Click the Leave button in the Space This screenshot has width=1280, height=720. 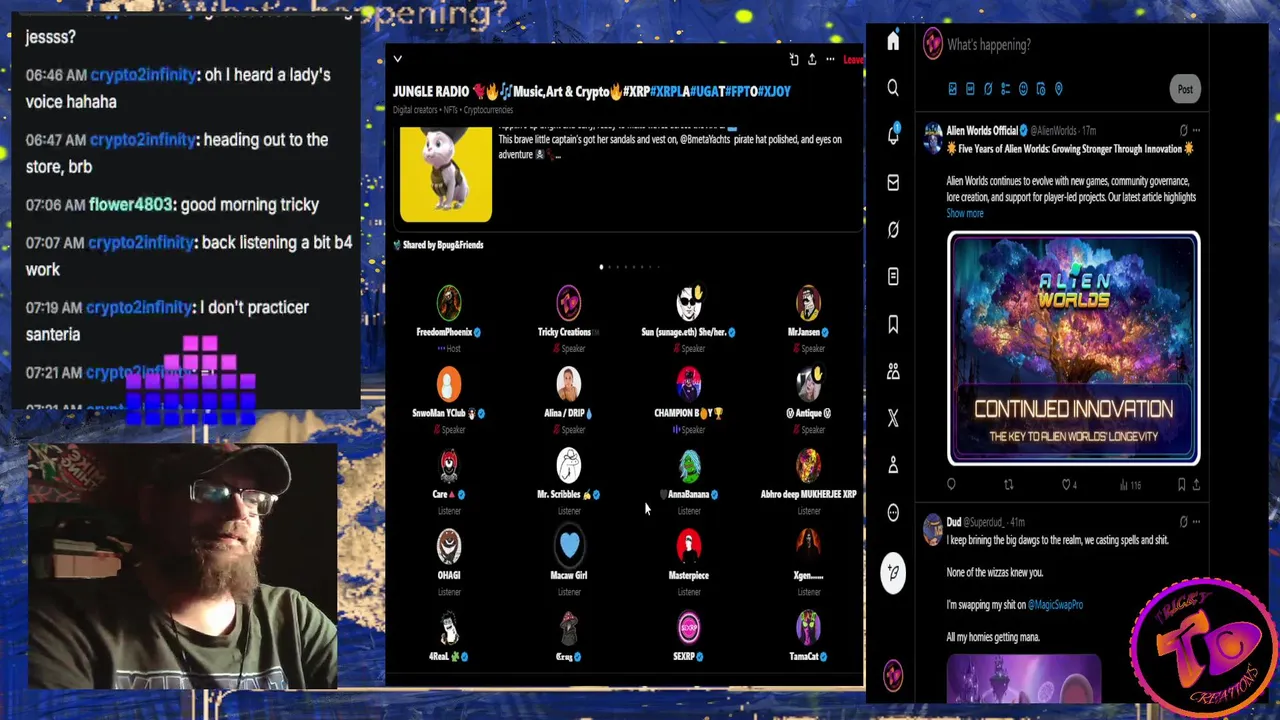[853, 59]
